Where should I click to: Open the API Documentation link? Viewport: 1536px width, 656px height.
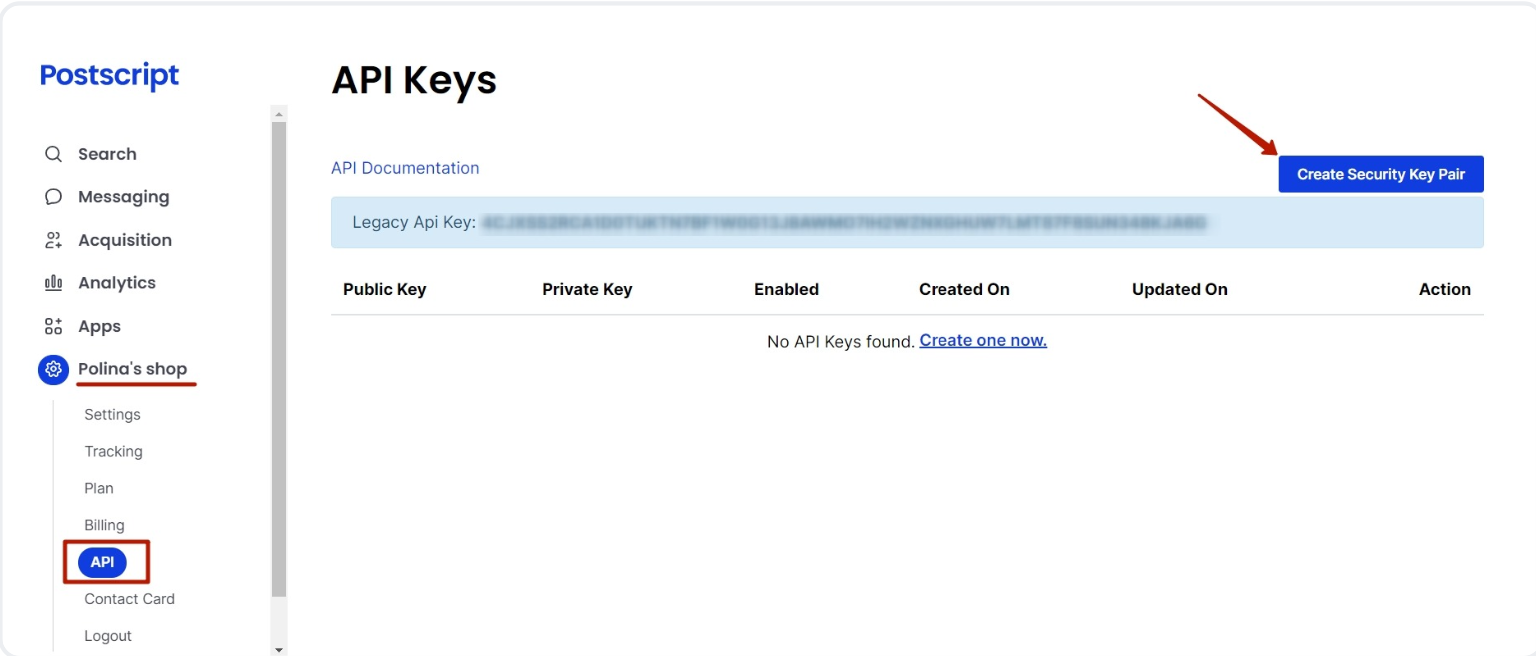tap(405, 168)
